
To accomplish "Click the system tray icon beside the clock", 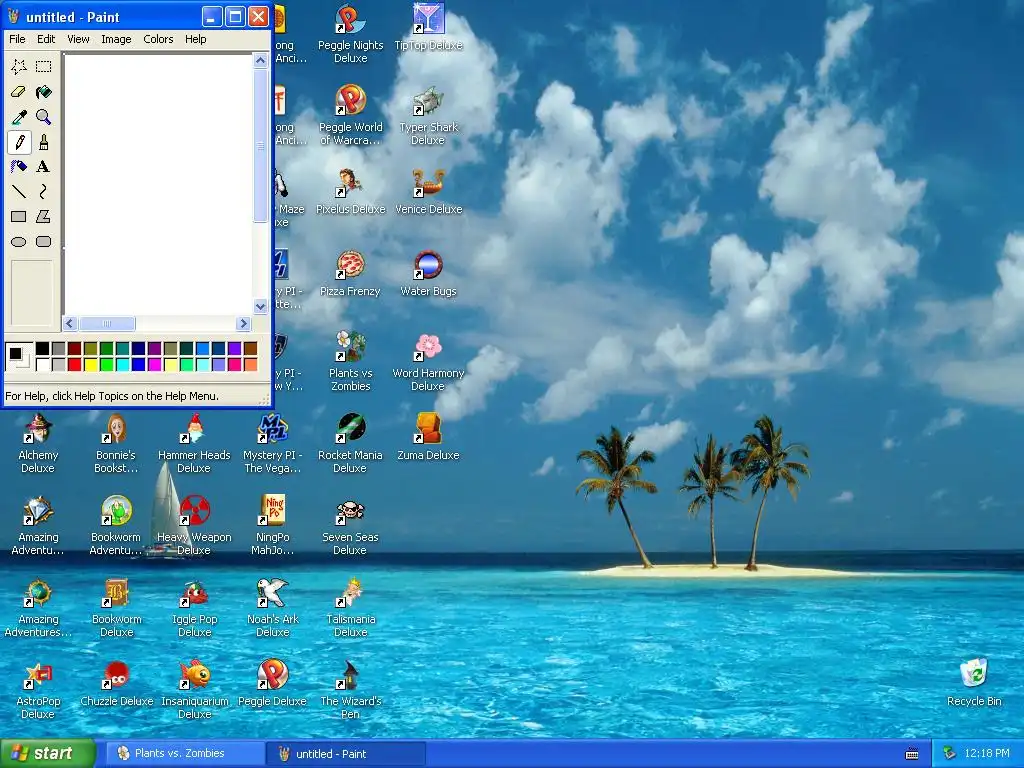I will pyautogui.click(x=950, y=753).
